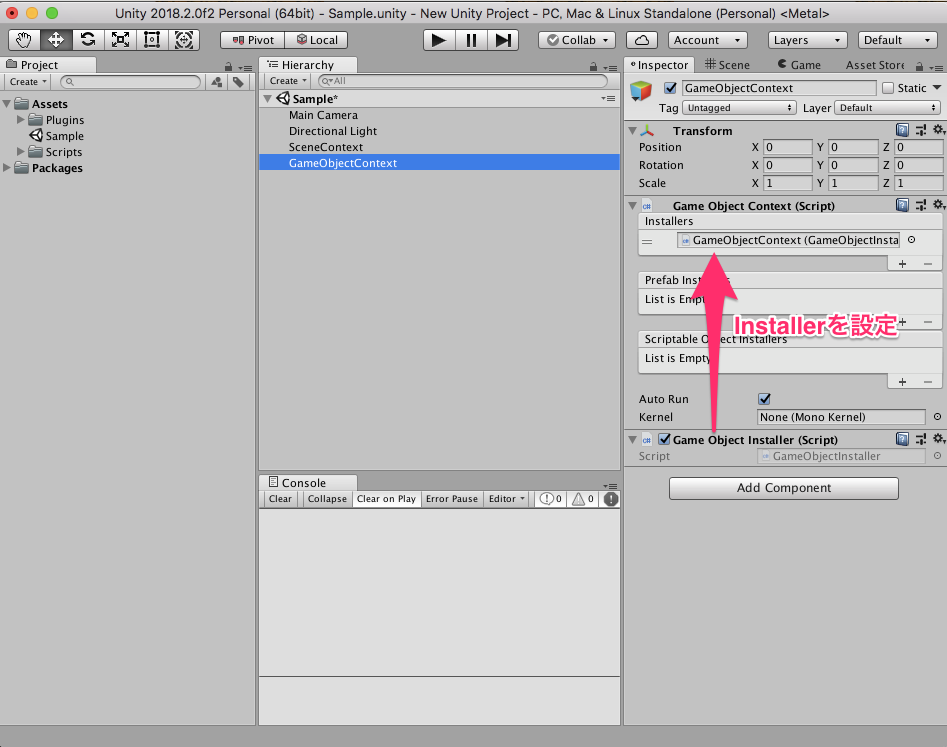Screen dimensions: 947x747
Task: Start Play mode
Action: click(x=438, y=40)
